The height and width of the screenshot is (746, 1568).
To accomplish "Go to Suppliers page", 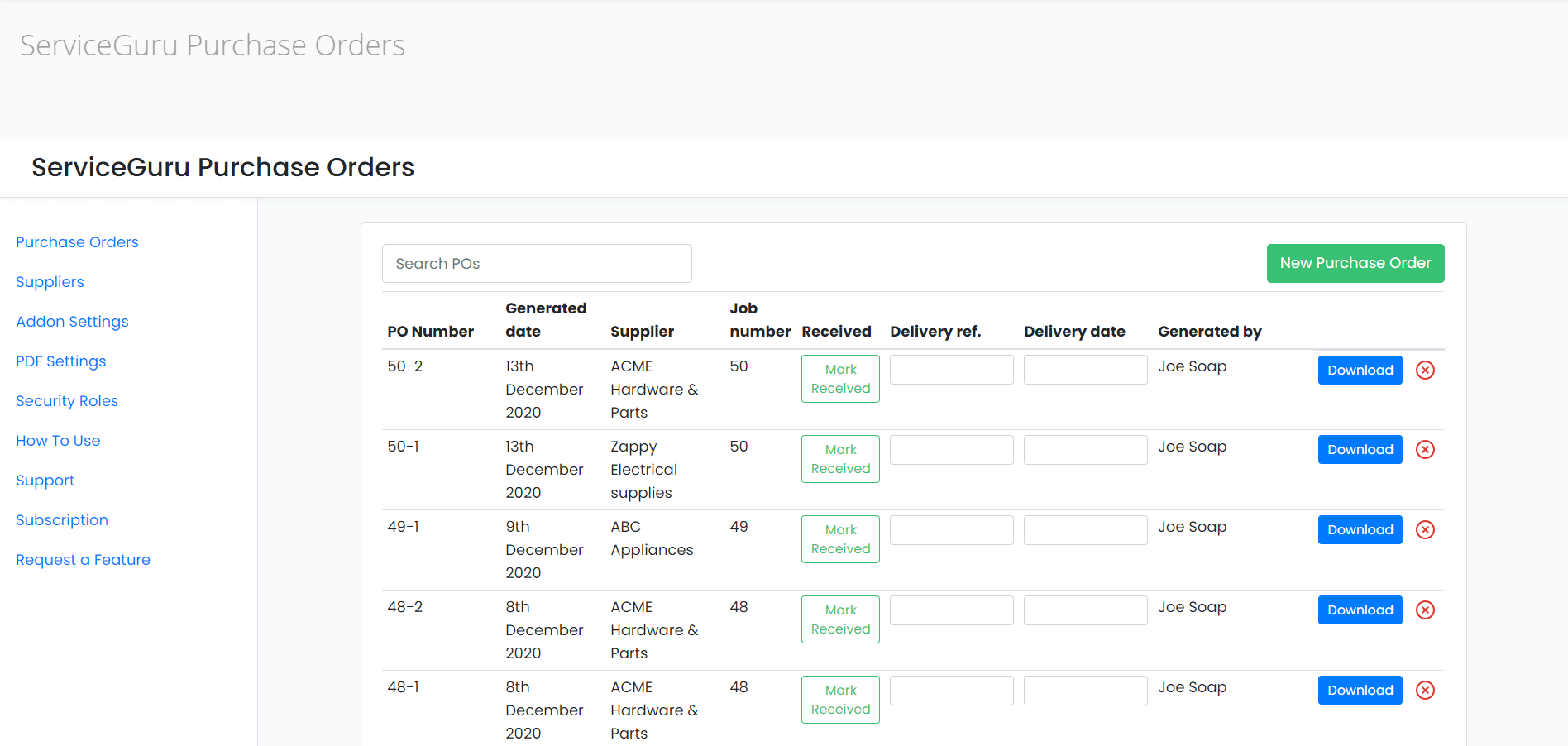I will pyautogui.click(x=50, y=282).
